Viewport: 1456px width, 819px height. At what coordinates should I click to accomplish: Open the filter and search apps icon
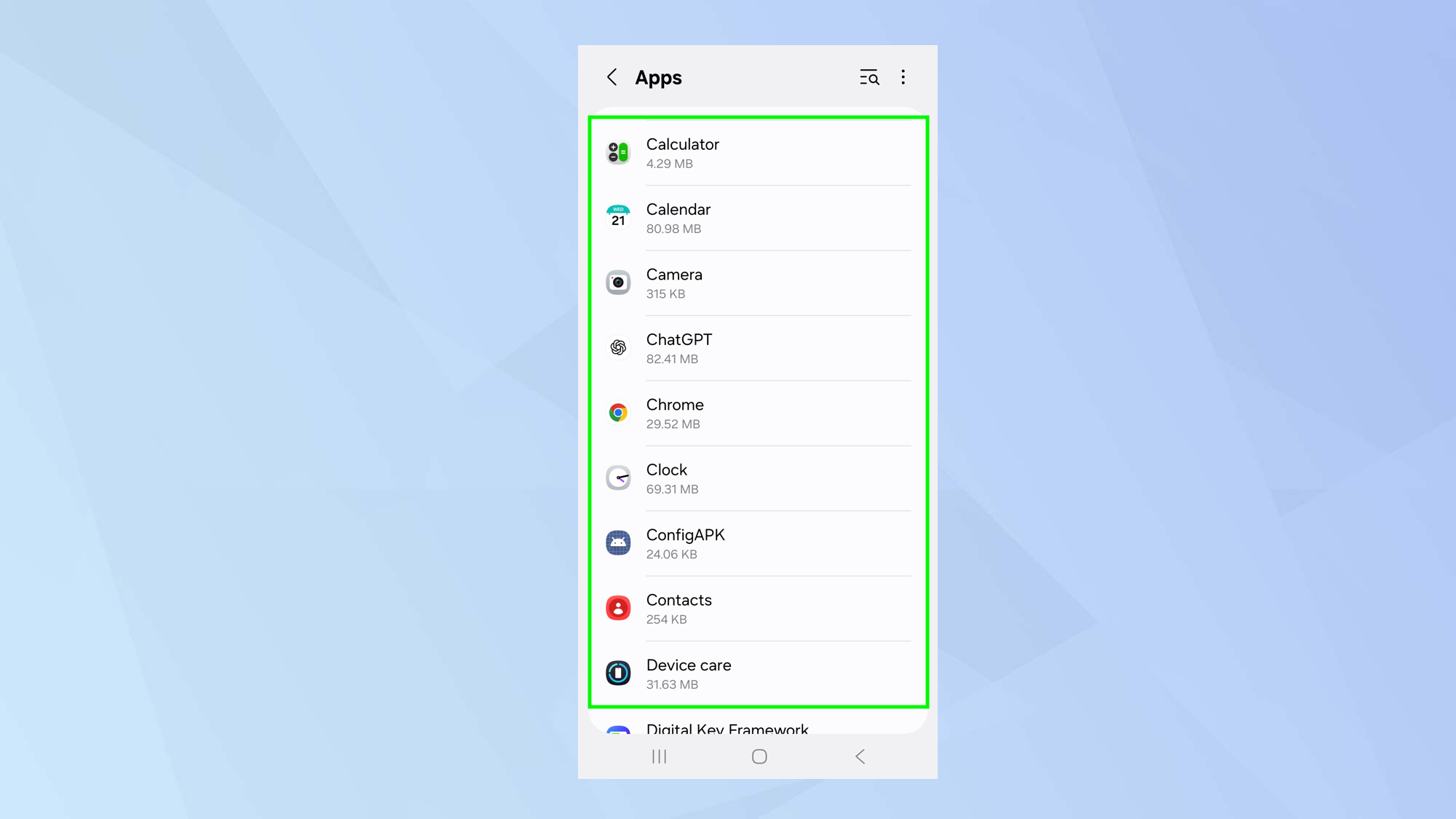pos(869,77)
